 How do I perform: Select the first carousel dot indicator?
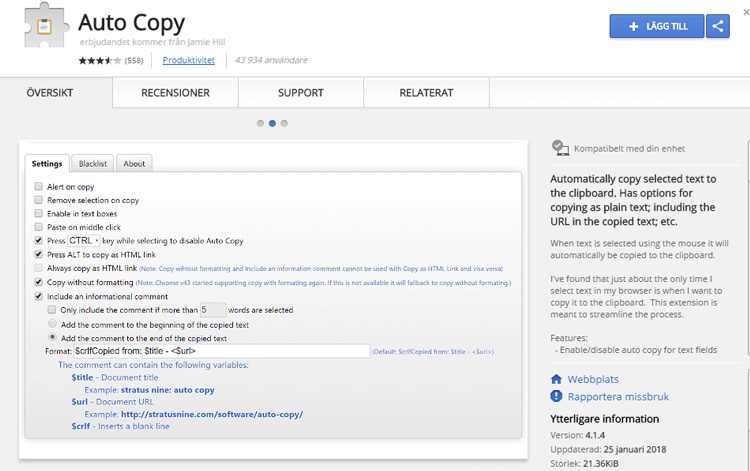click(x=260, y=124)
